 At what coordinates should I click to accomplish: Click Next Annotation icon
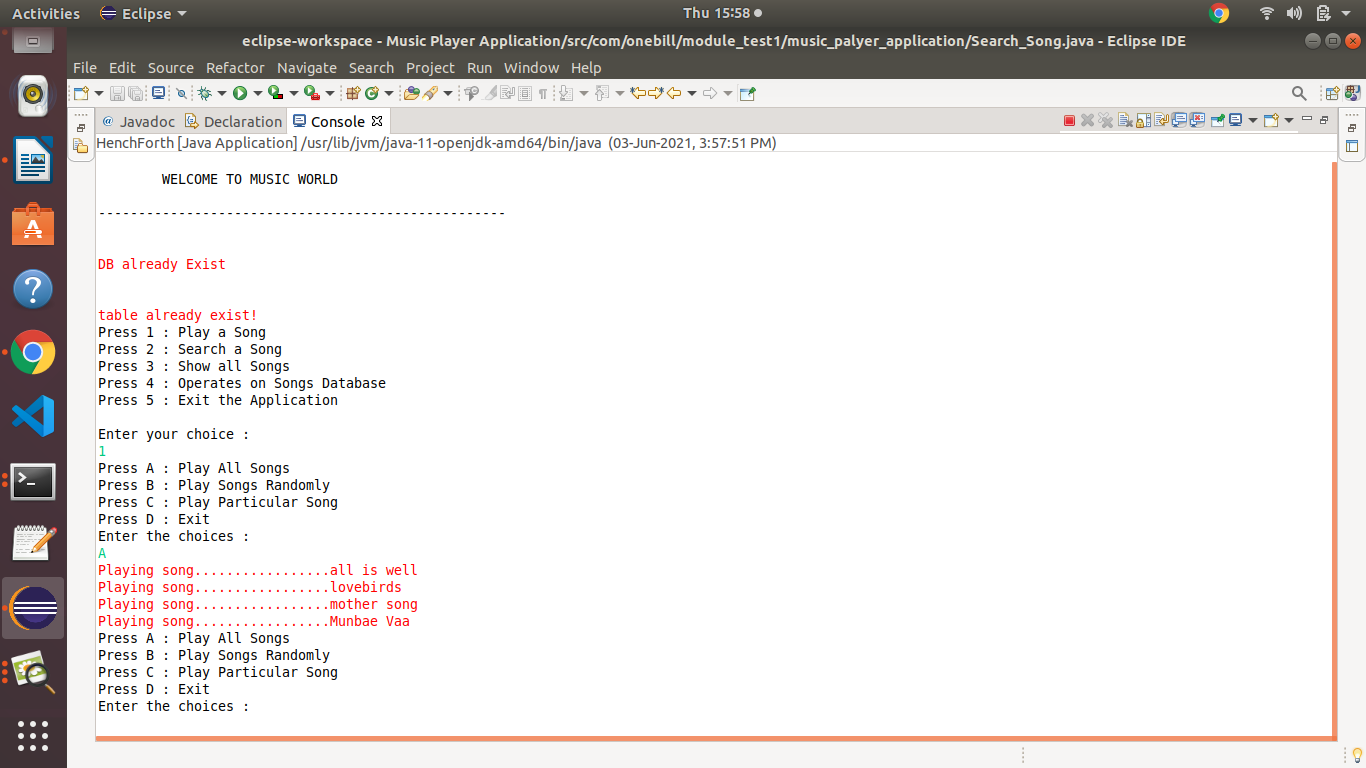click(566, 93)
